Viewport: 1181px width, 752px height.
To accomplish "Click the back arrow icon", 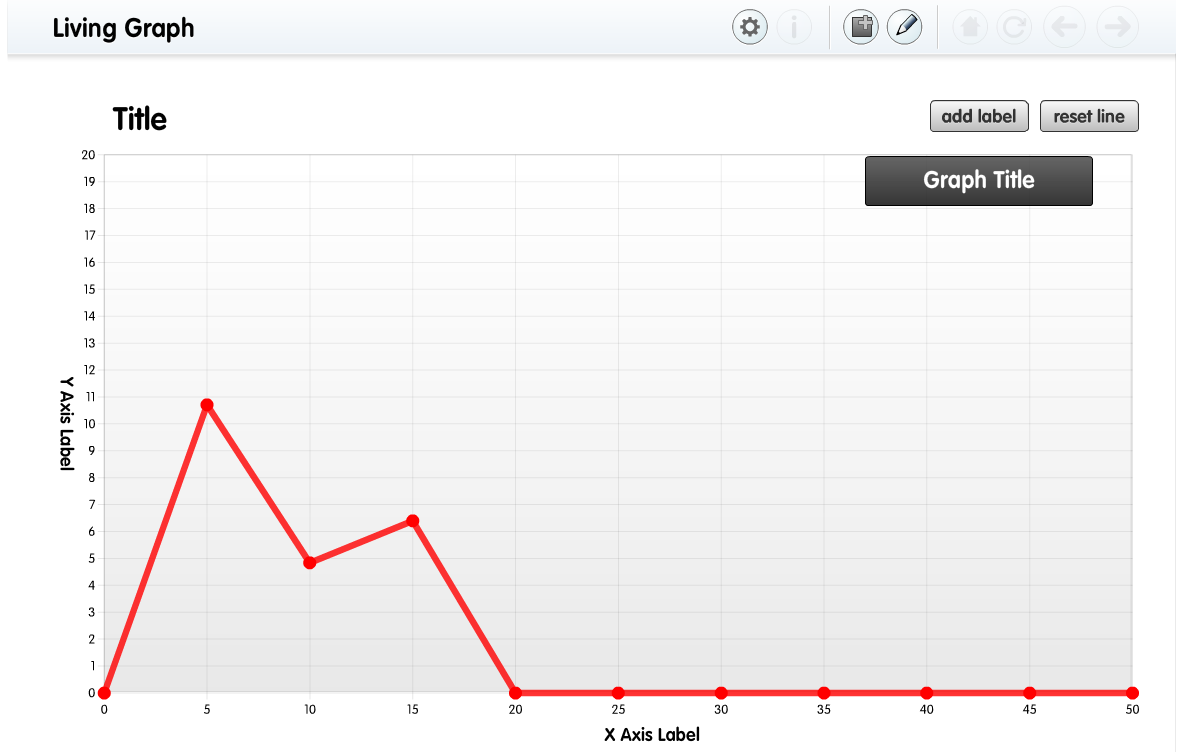I will click(1064, 27).
